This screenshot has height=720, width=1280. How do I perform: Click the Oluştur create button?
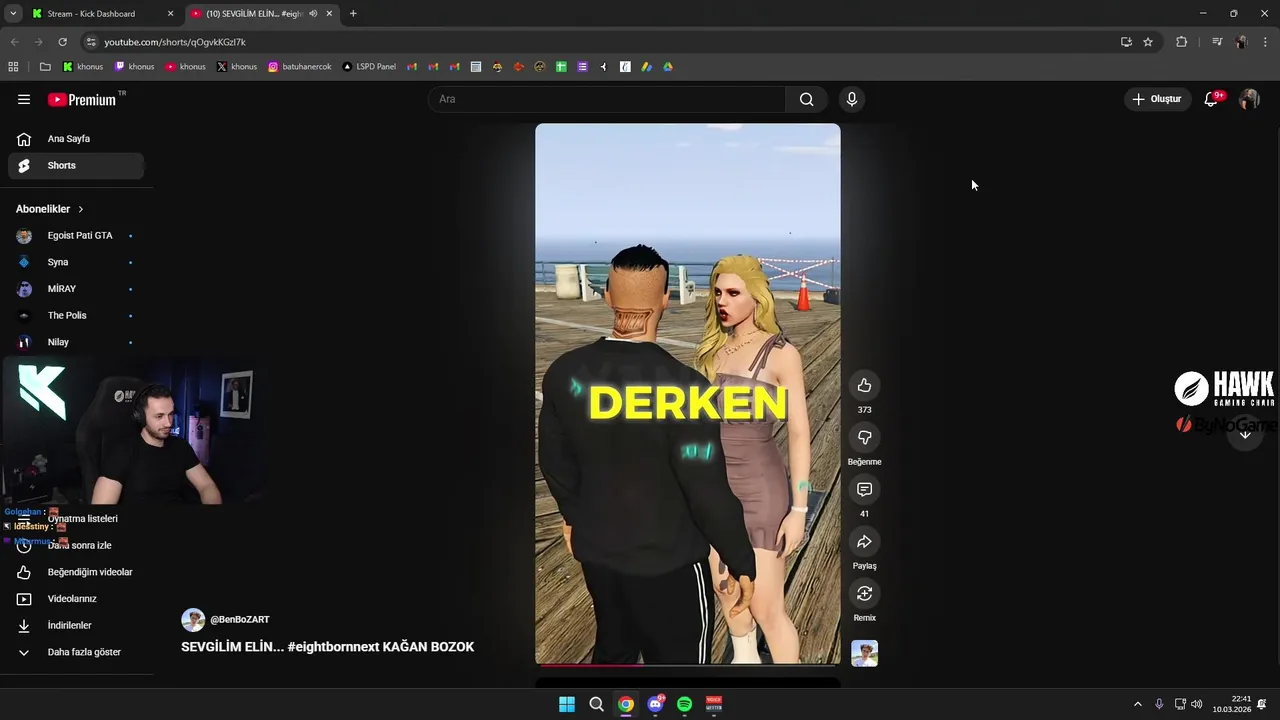click(1157, 99)
